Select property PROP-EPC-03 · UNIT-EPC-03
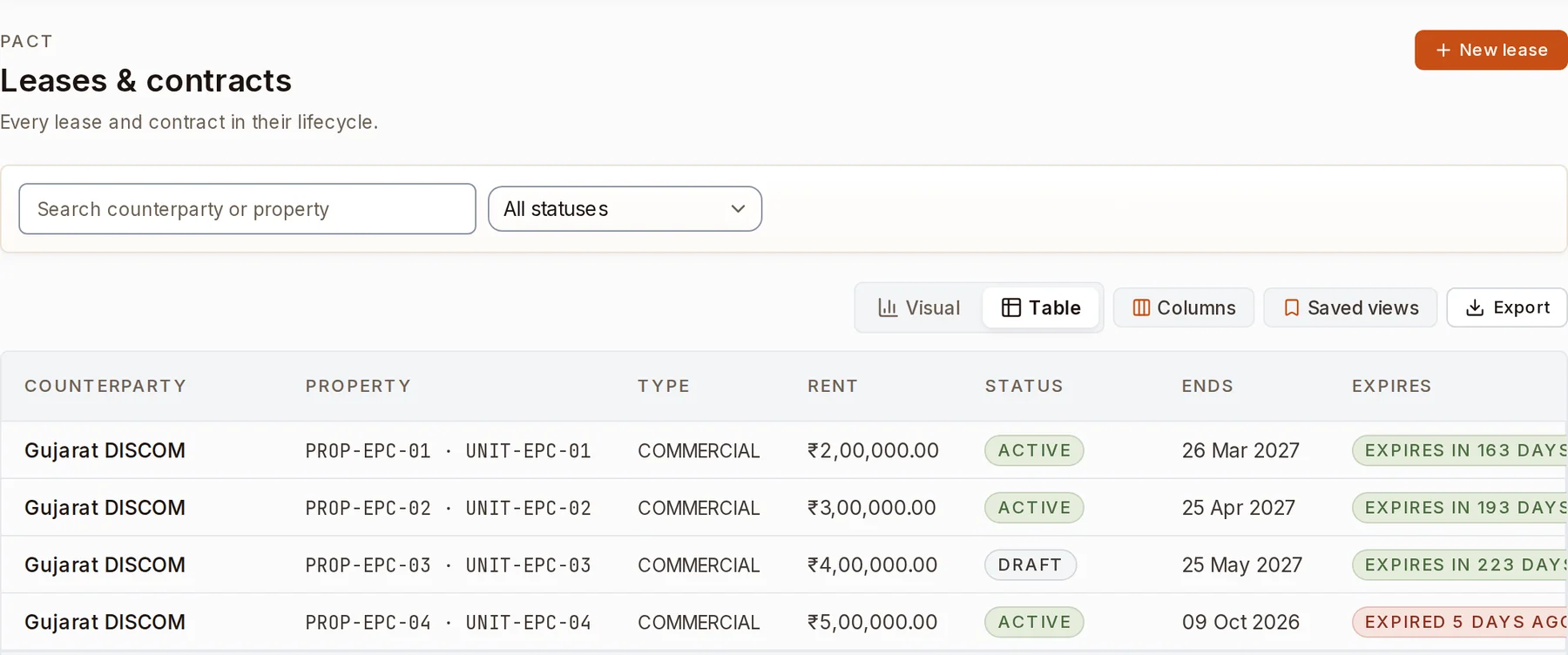The height and width of the screenshot is (655, 1568). [449, 566]
